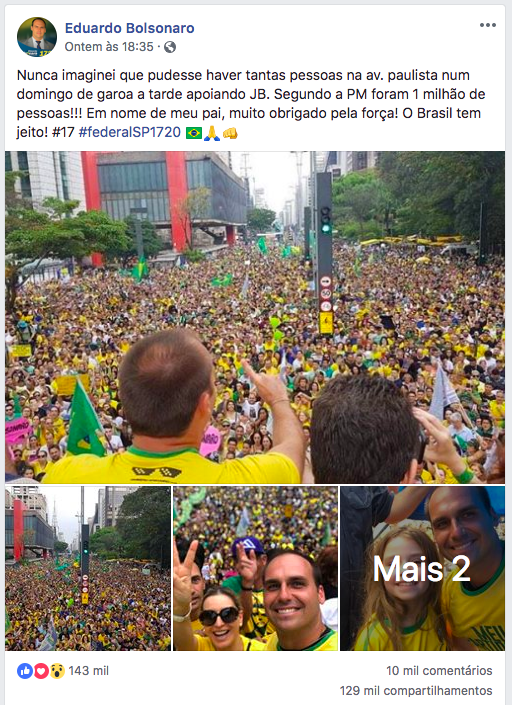Click the Wow reaction emoji icon

pyautogui.click(x=57, y=671)
